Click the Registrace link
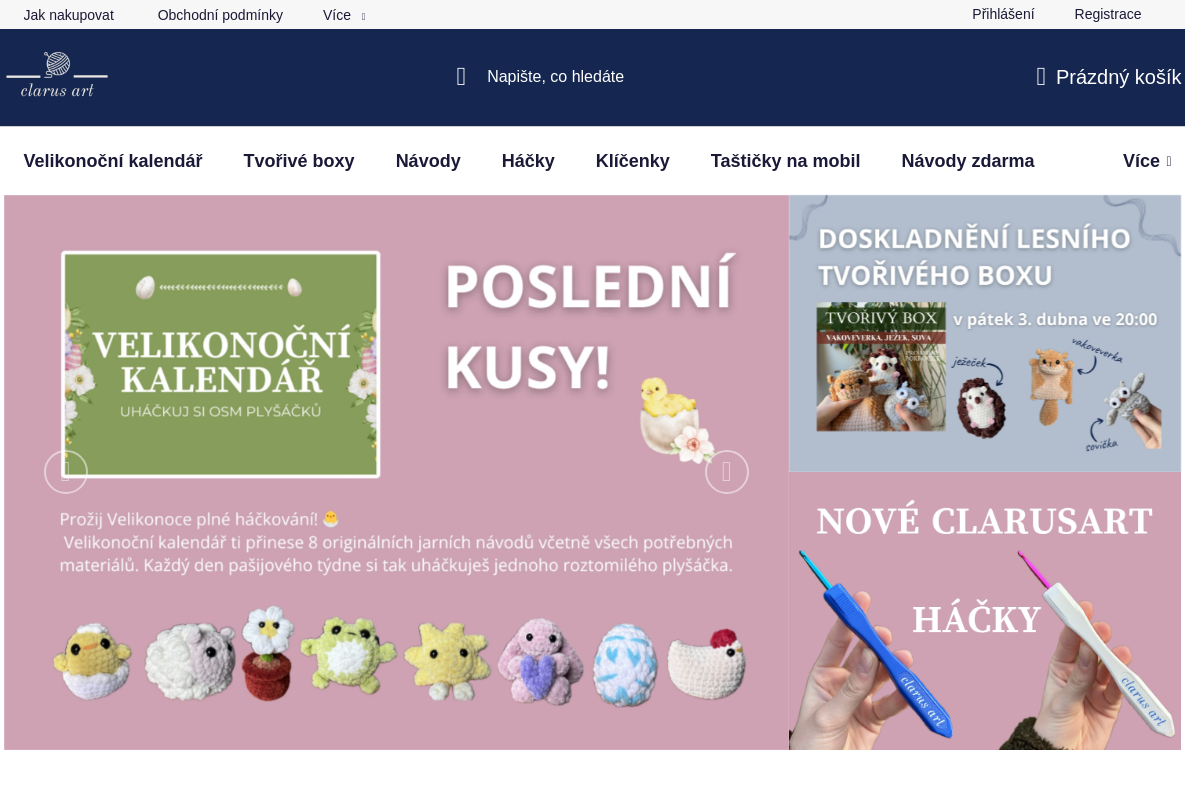This screenshot has width=1200, height=800. tap(1108, 14)
